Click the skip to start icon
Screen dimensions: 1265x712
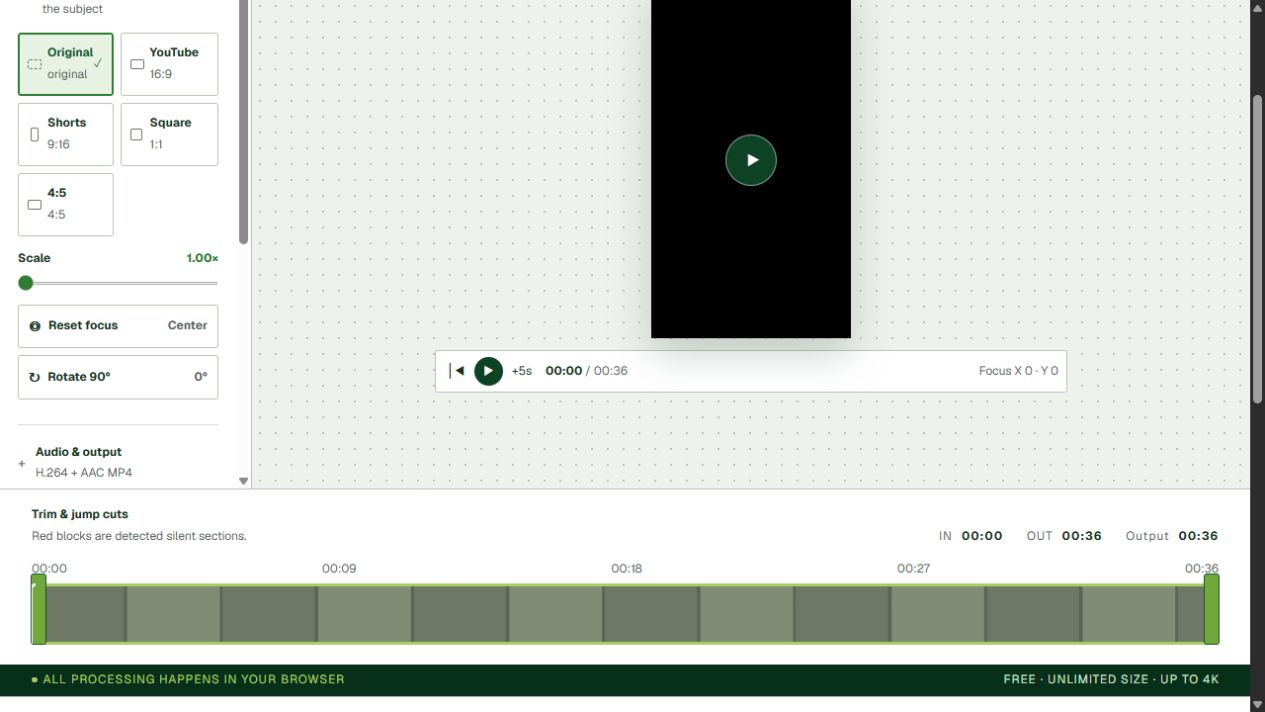pos(456,371)
